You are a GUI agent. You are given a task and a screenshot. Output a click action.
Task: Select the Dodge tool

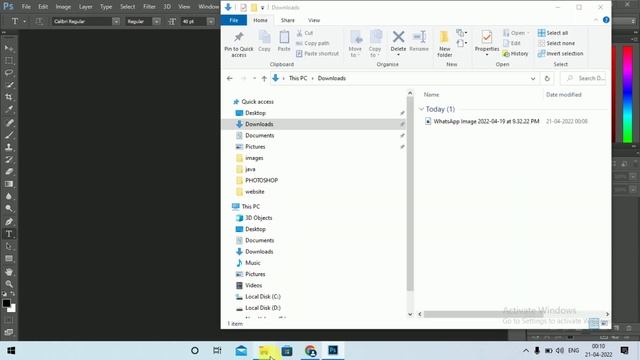(9, 209)
